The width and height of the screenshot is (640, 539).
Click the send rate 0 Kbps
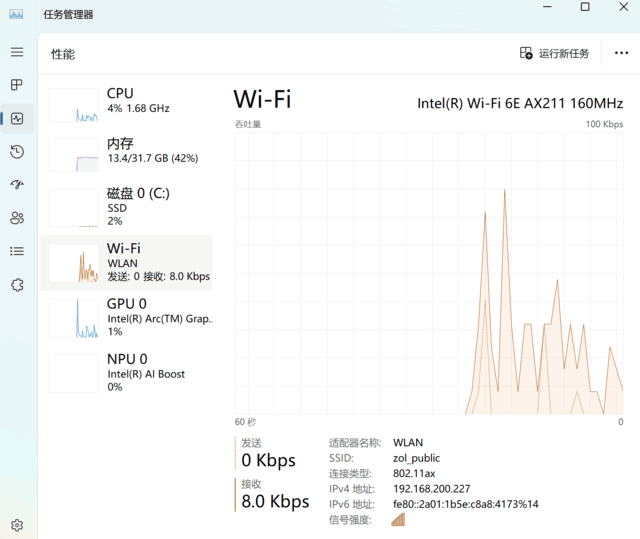[x=268, y=460]
